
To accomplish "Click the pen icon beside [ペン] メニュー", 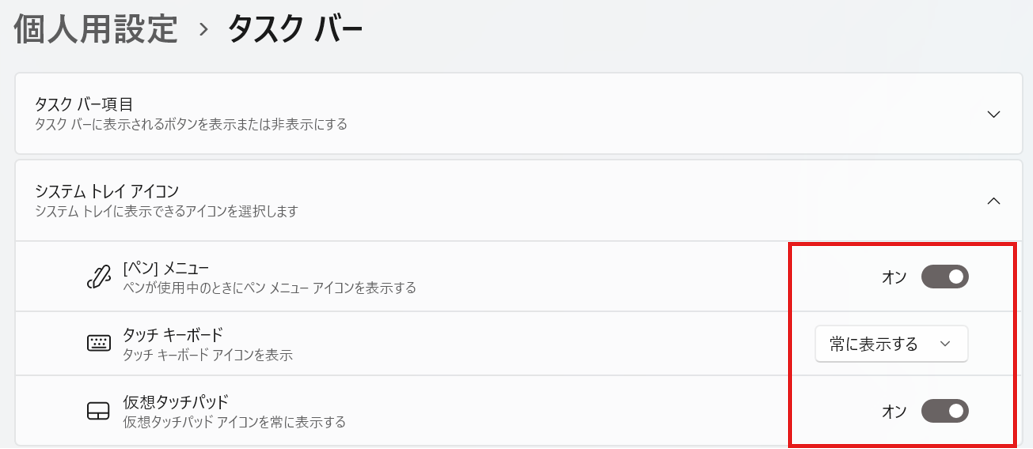I will pos(97,277).
